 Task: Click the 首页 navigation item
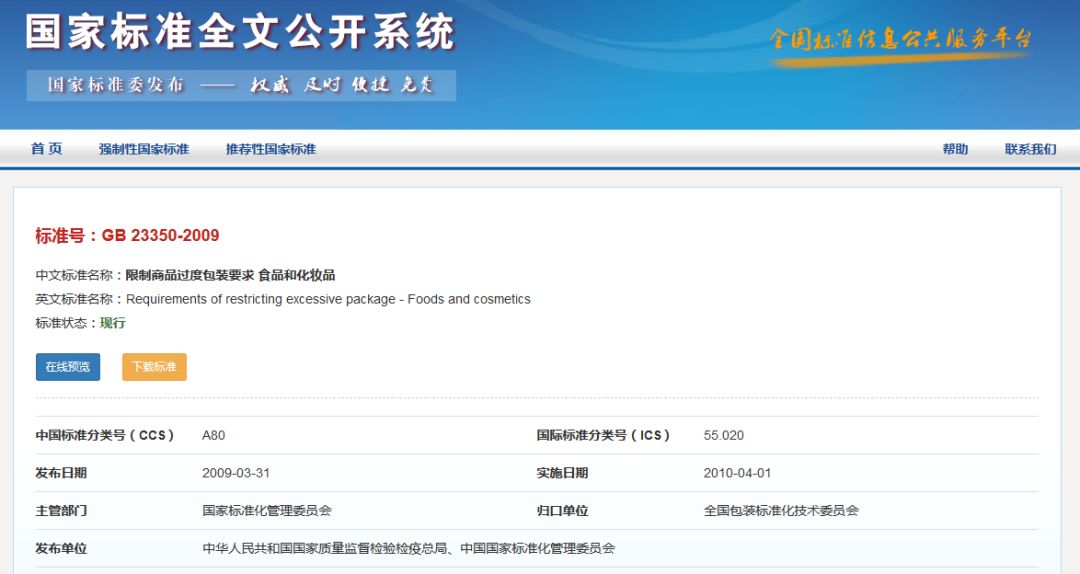46,149
